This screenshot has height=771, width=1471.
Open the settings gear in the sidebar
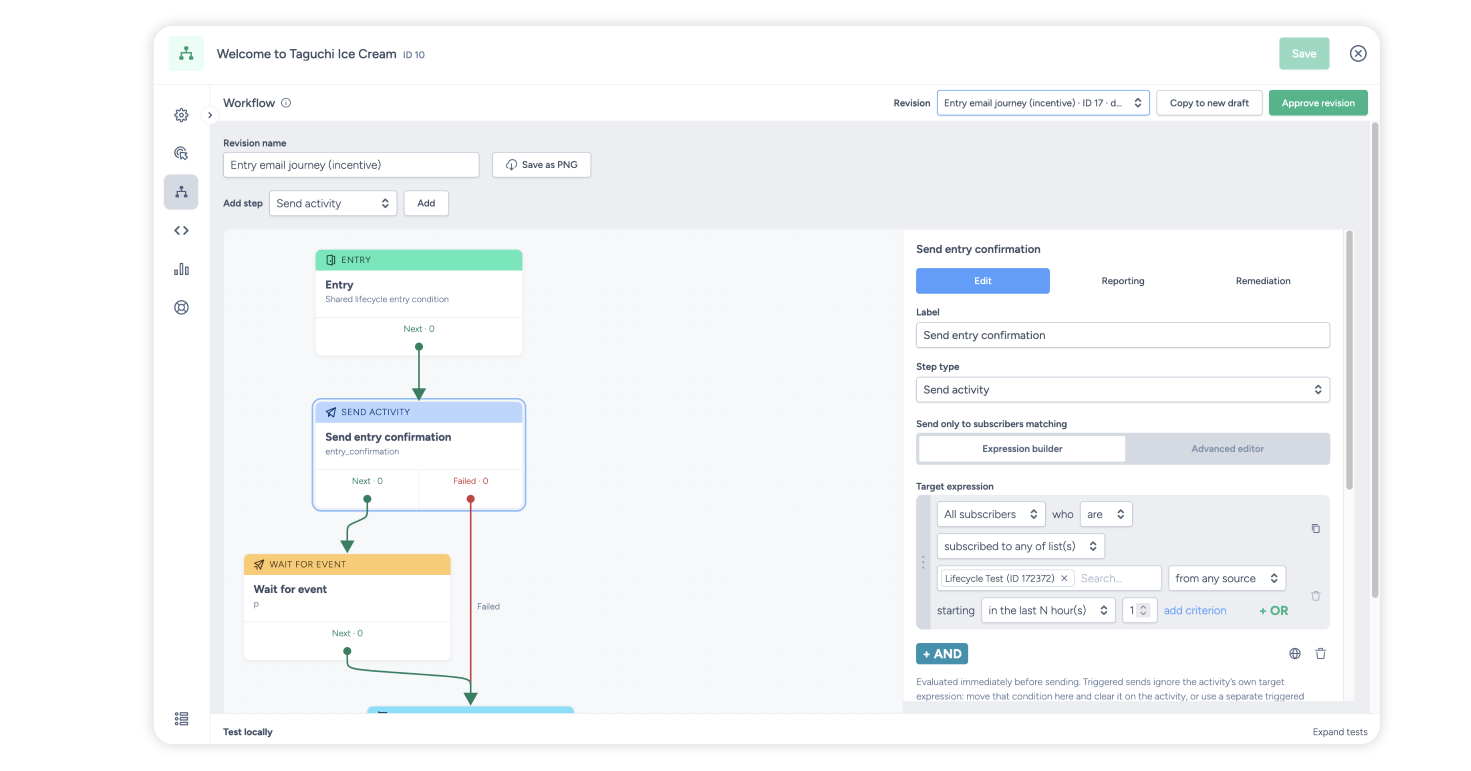coord(181,115)
